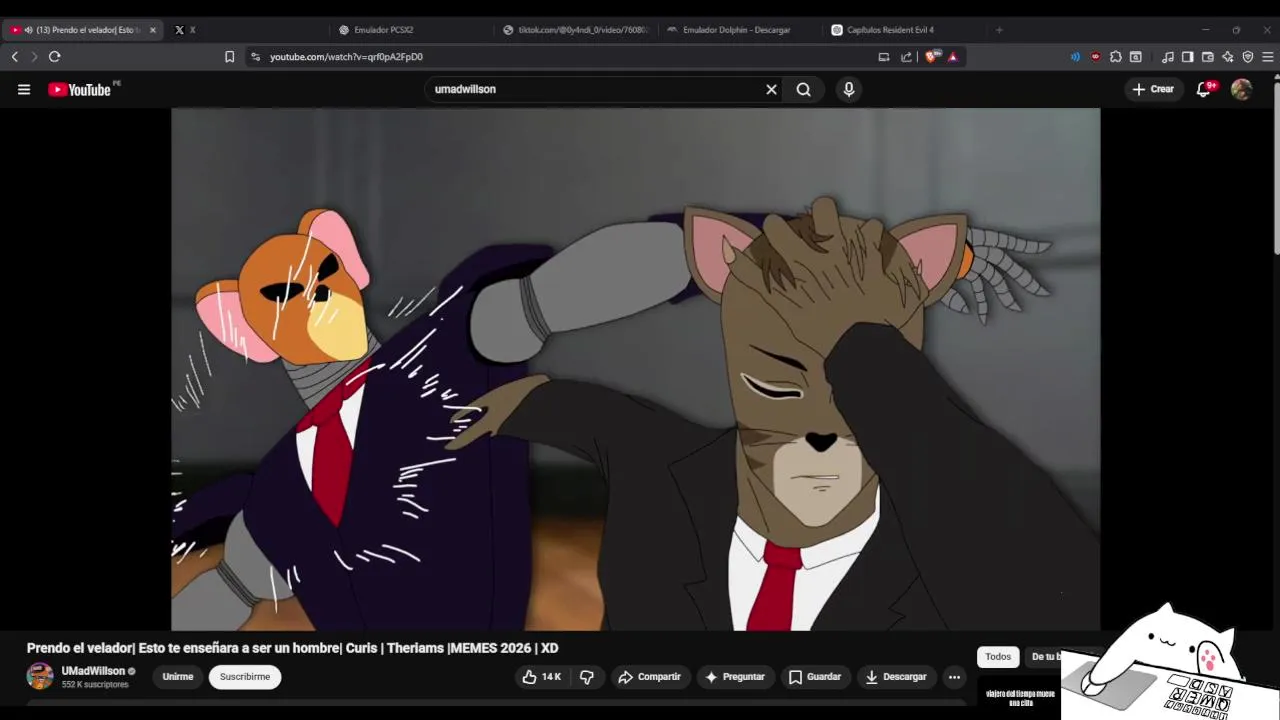Open browser extensions puzzle icon

(1116, 57)
